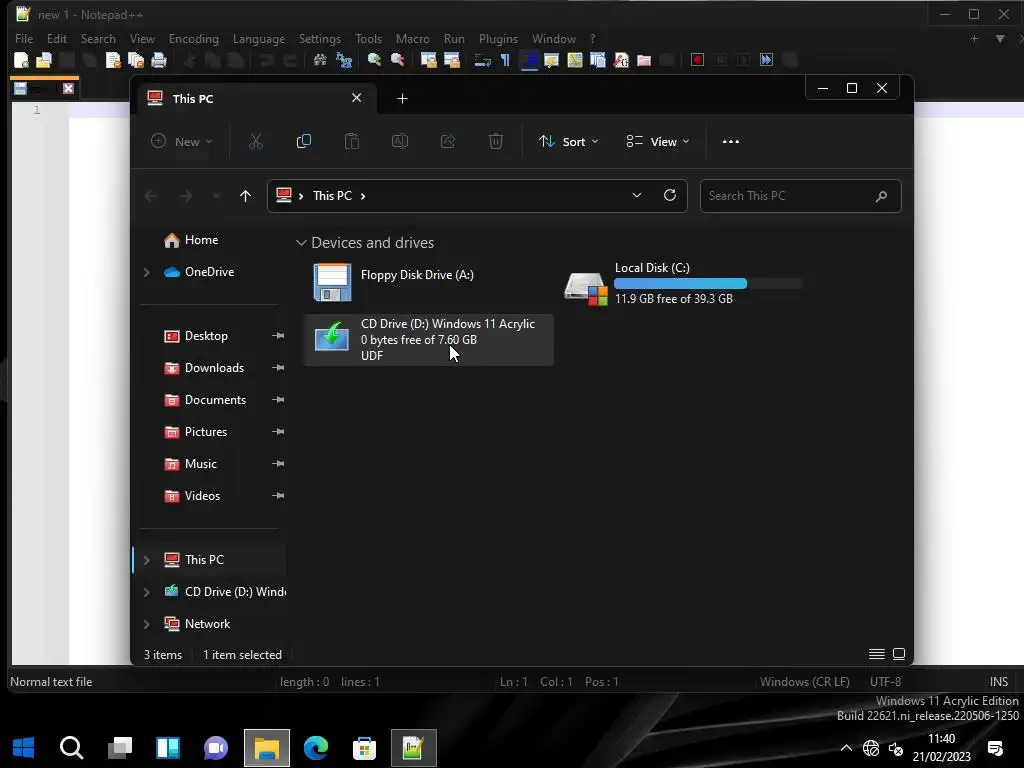Viewport: 1024px width, 768px height.
Task: Click the See more three-dots button
Action: (x=731, y=142)
